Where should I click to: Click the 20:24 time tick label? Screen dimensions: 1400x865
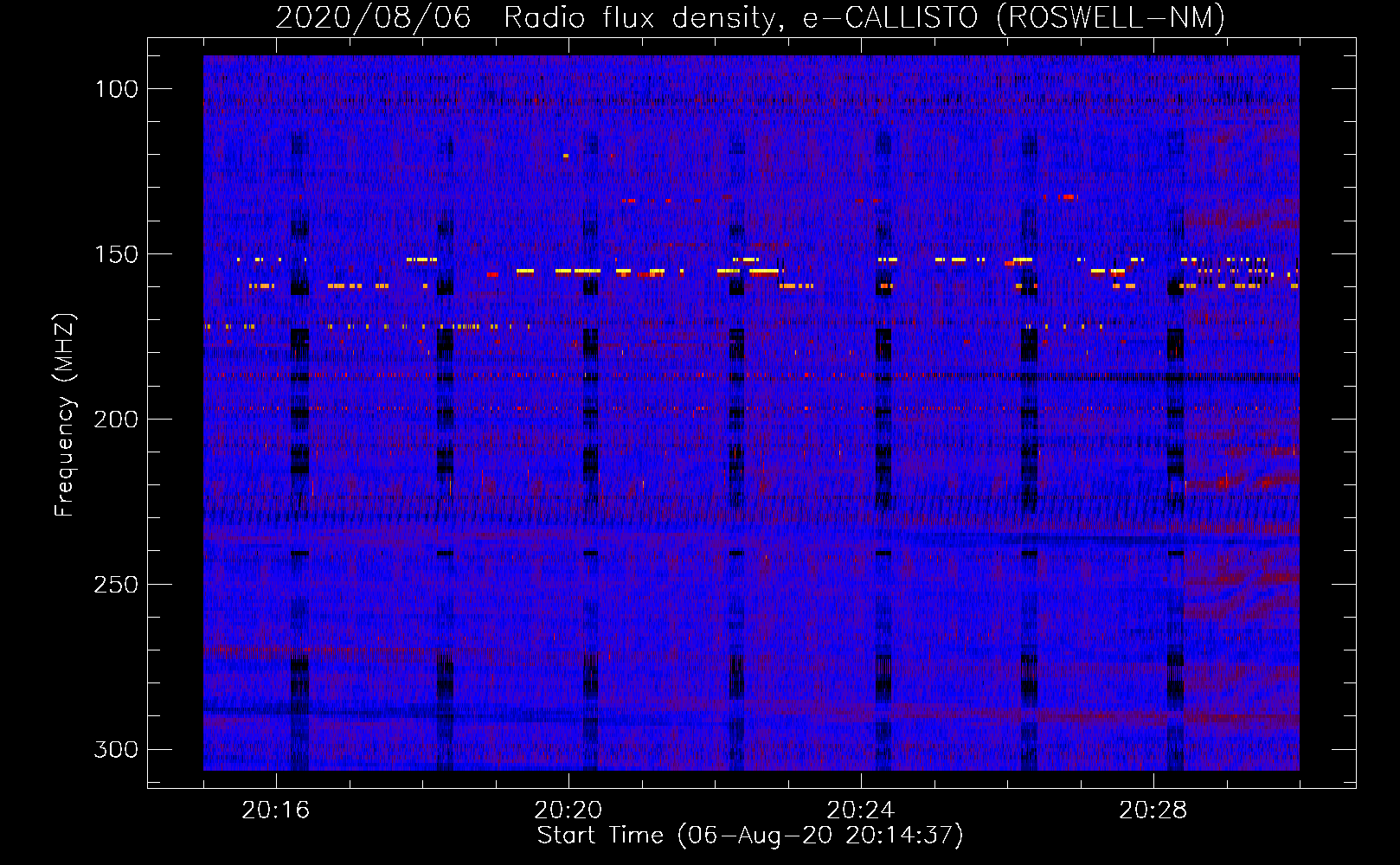tap(861, 811)
